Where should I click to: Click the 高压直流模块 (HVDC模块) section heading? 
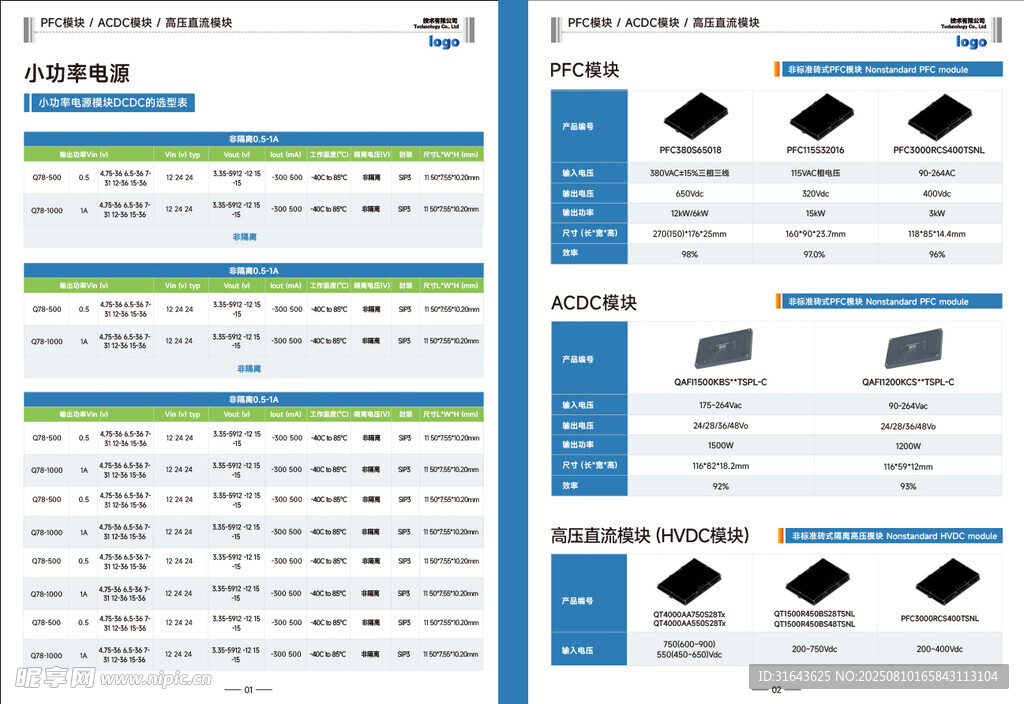649,536
